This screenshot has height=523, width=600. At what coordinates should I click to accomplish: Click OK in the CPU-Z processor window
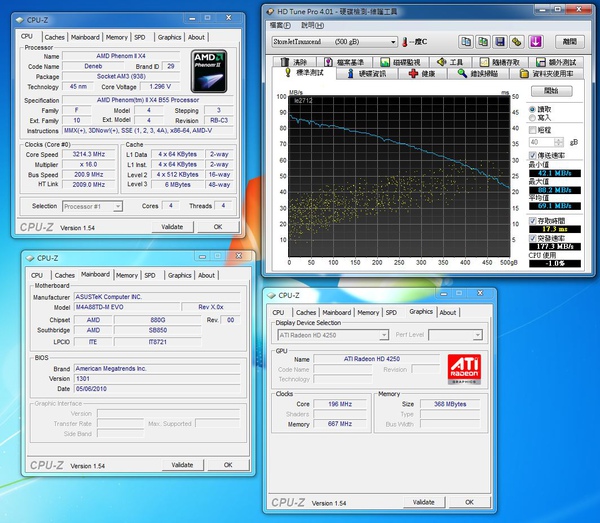[x=218, y=227]
